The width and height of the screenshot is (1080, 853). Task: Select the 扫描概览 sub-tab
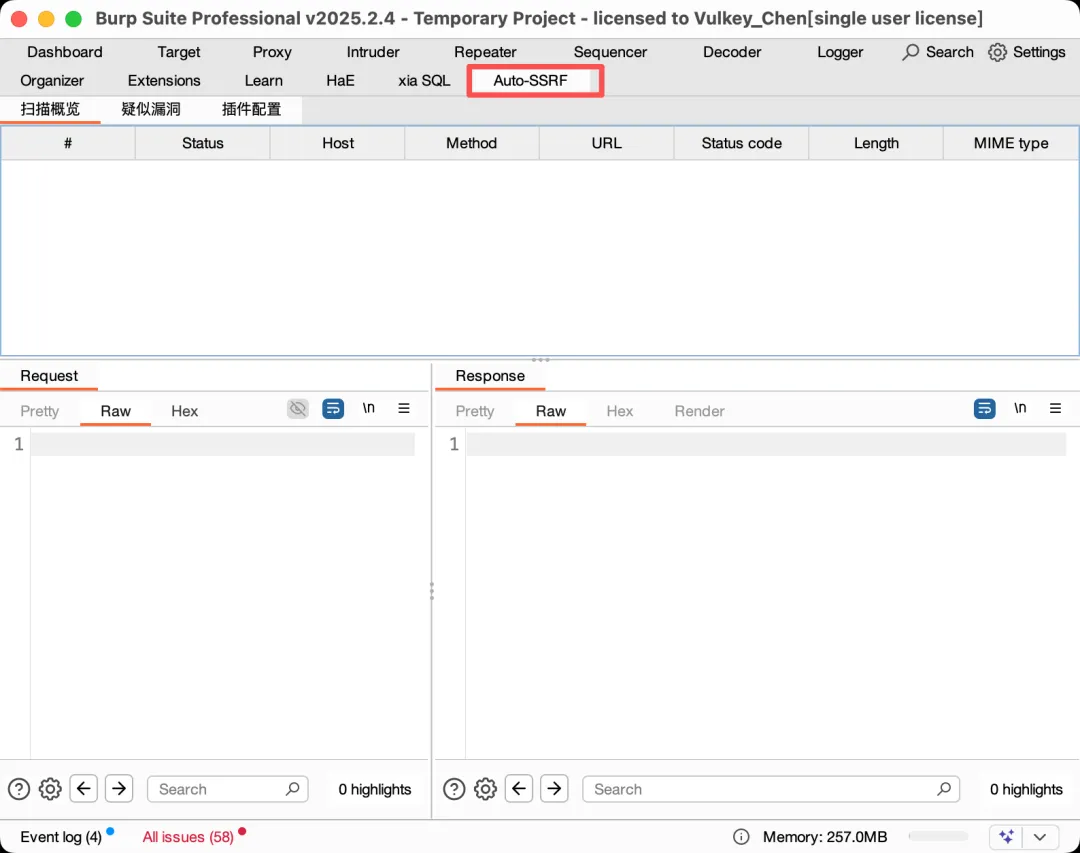pyautogui.click(x=50, y=109)
